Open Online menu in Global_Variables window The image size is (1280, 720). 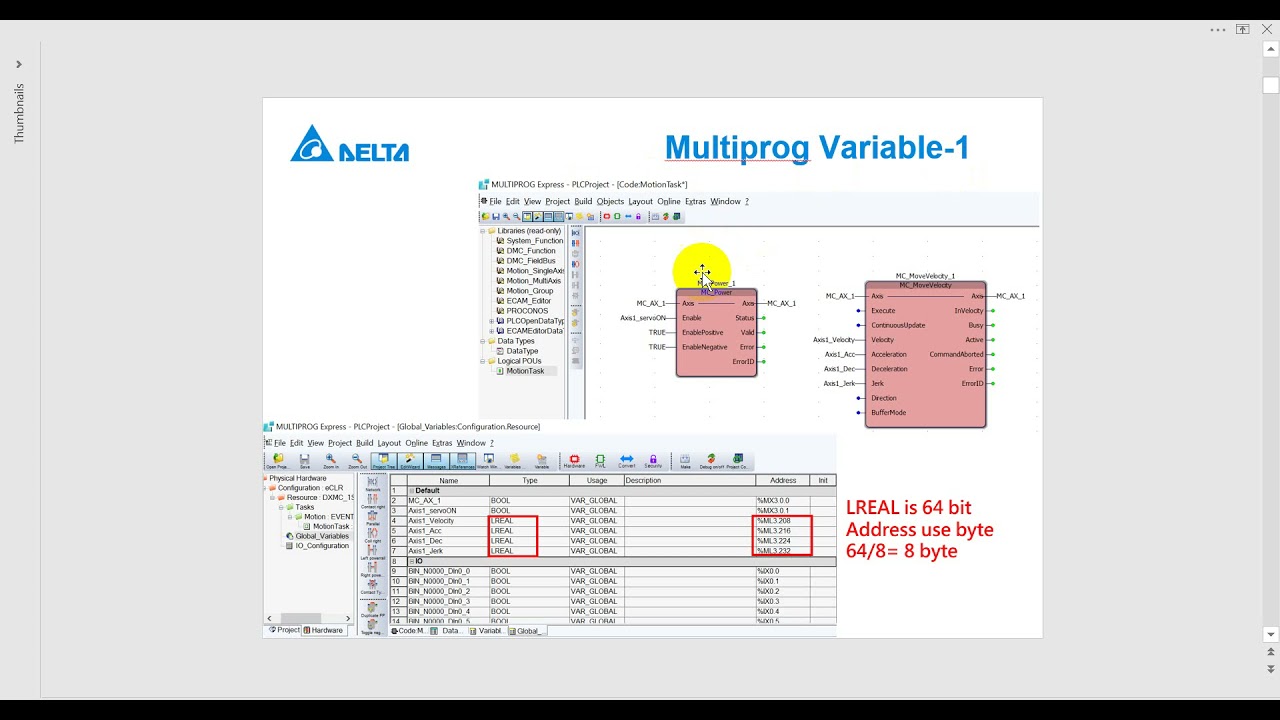click(x=416, y=443)
